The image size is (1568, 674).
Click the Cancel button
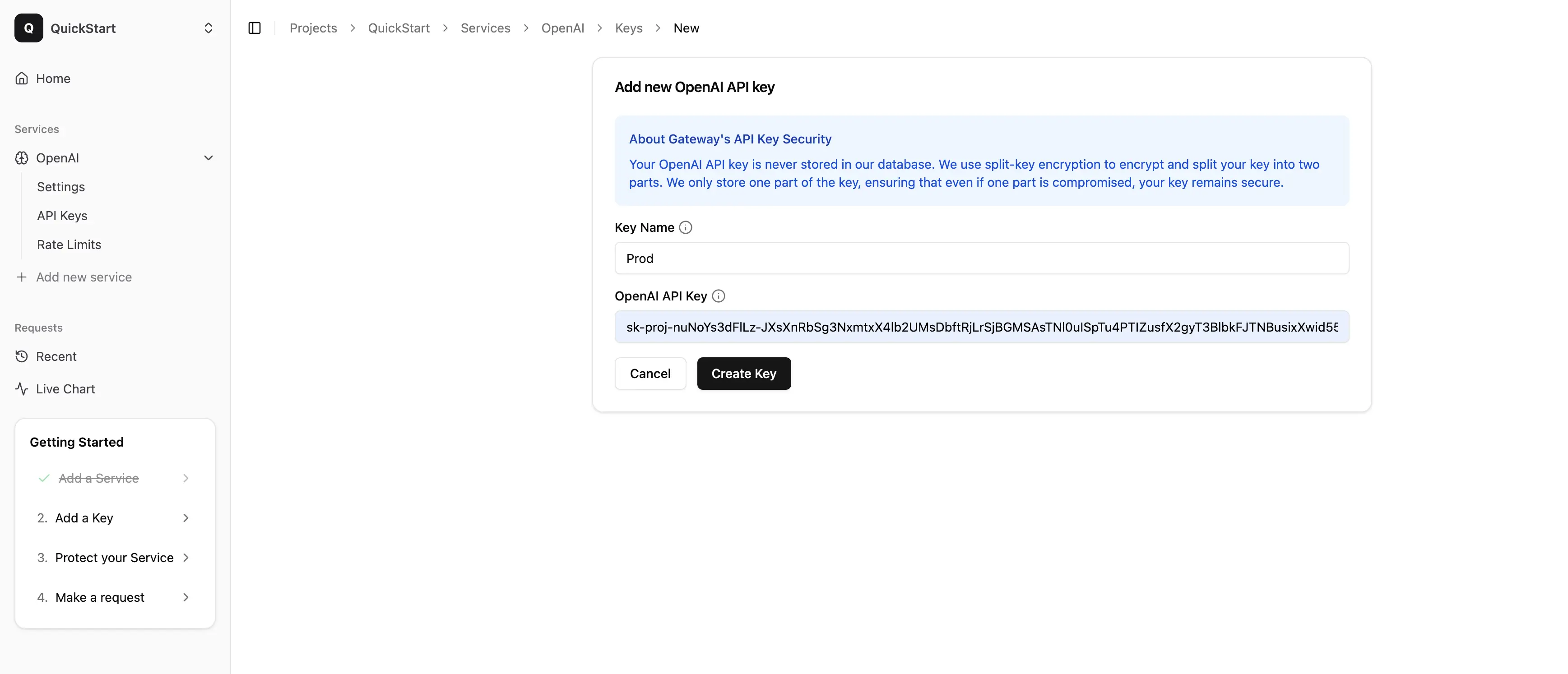click(649, 374)
